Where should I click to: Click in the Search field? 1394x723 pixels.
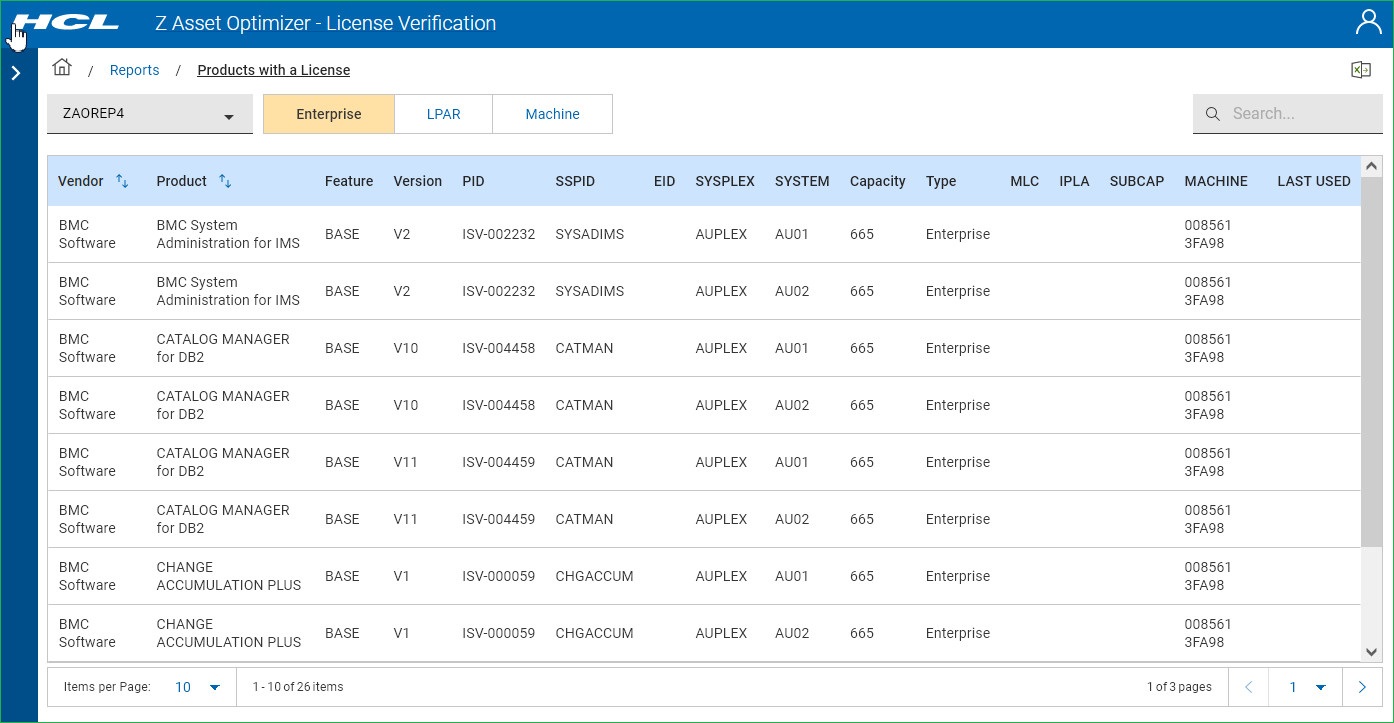(1300, 114)
